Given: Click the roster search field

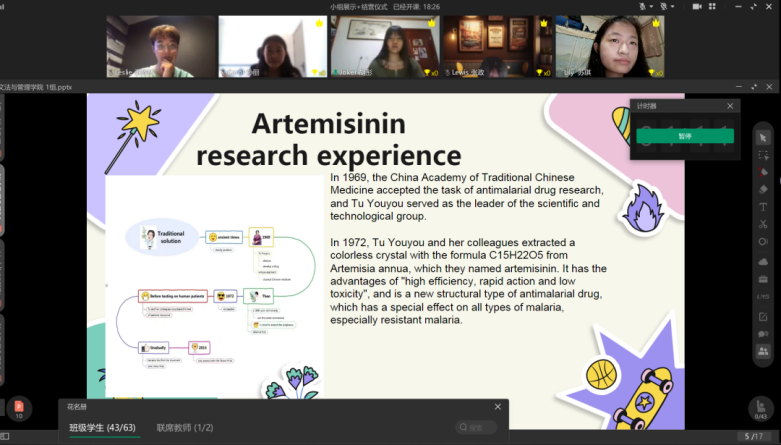Looking at the screenshot, I should 477,428.
